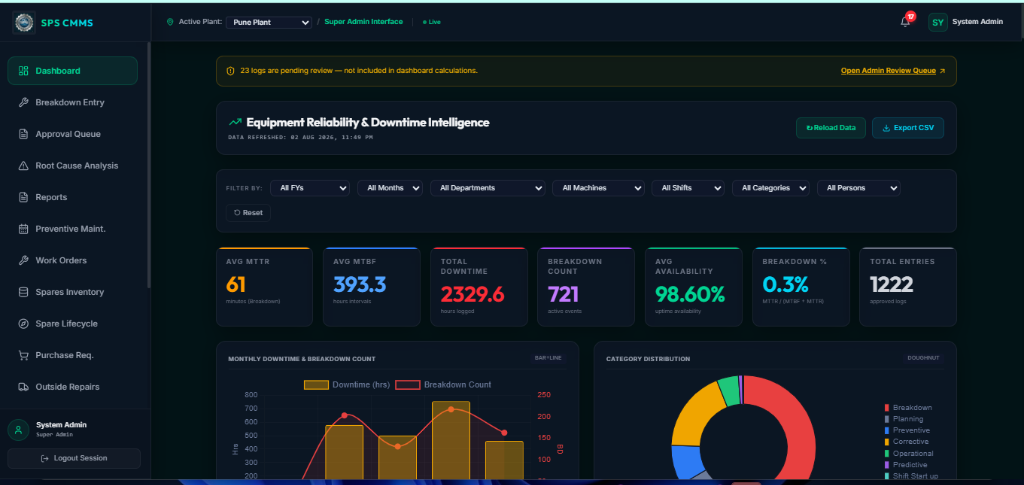Click the Operational legend entry

tap(909, 453)
